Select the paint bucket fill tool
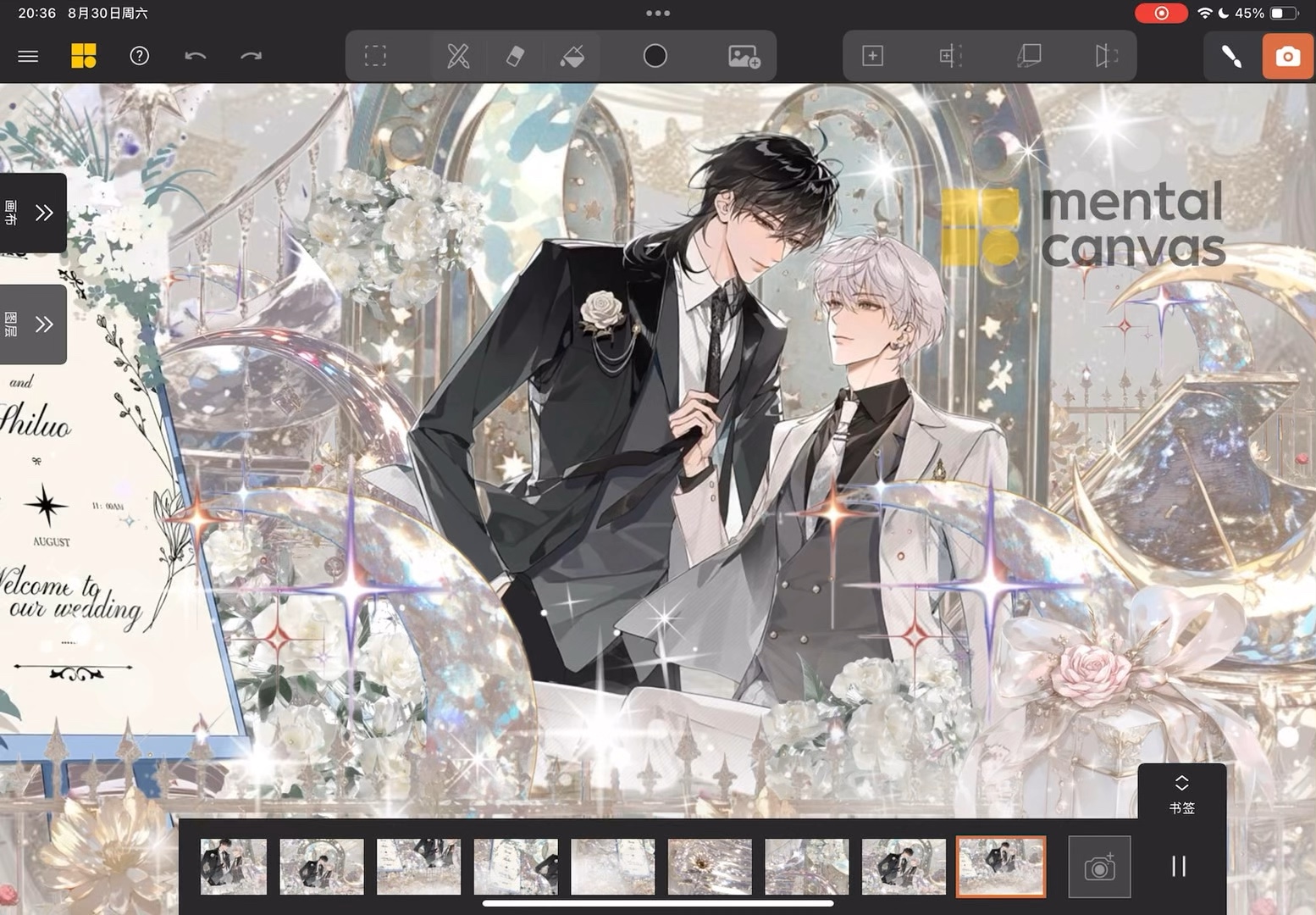This screenshot has height=915, width=1316. pos(572,56)
